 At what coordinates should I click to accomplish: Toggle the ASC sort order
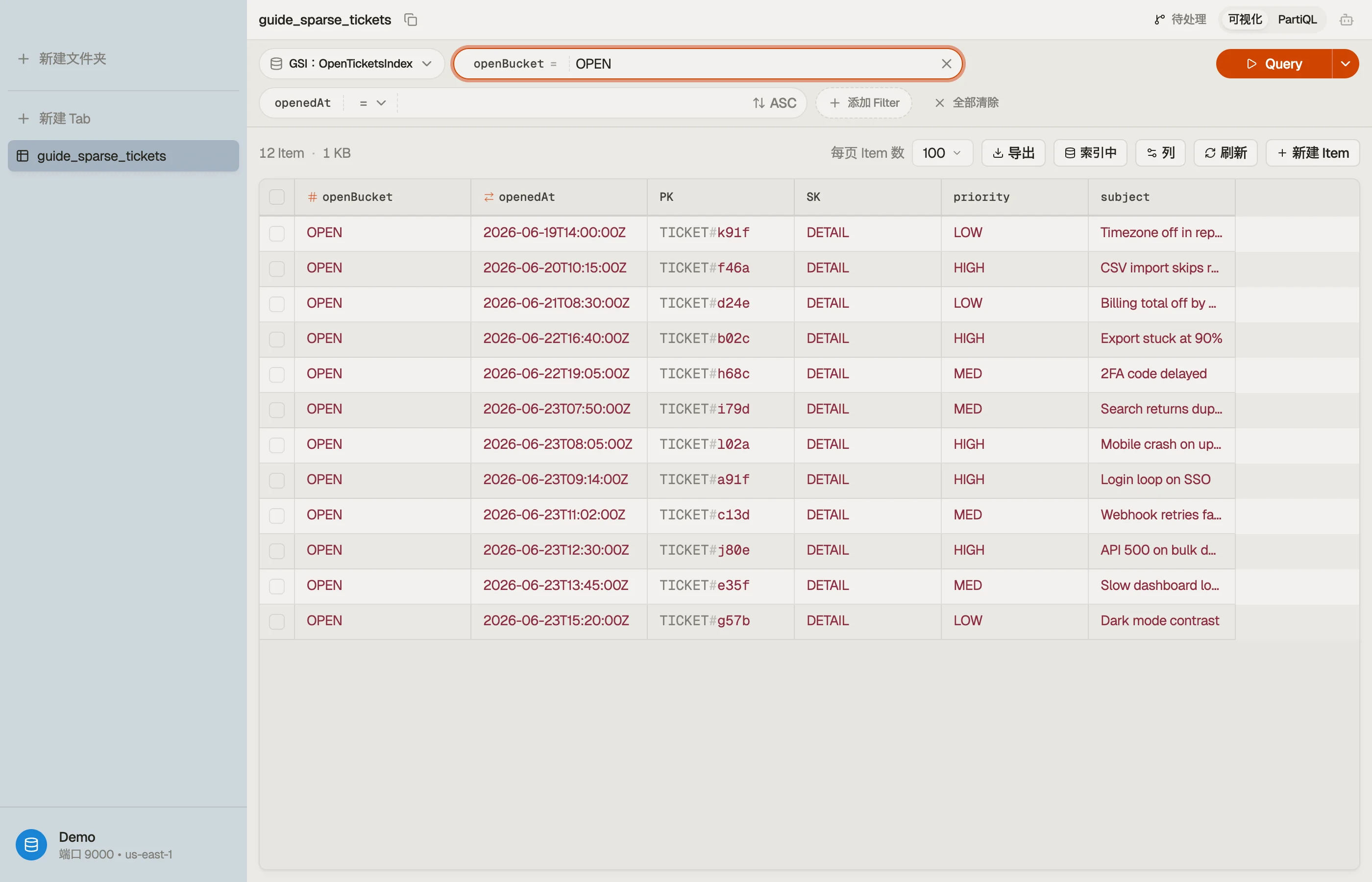point(774,103)
